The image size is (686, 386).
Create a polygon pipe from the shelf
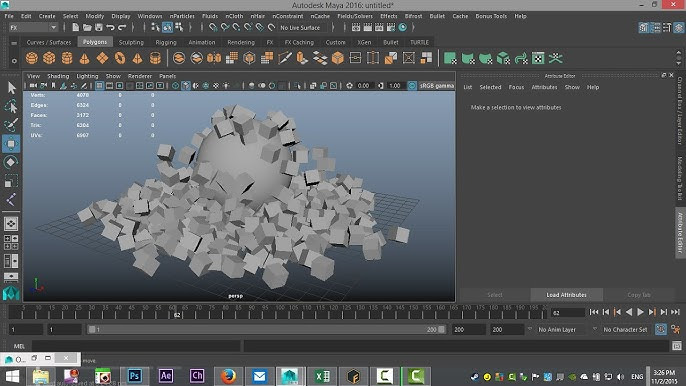pos(155,58)
